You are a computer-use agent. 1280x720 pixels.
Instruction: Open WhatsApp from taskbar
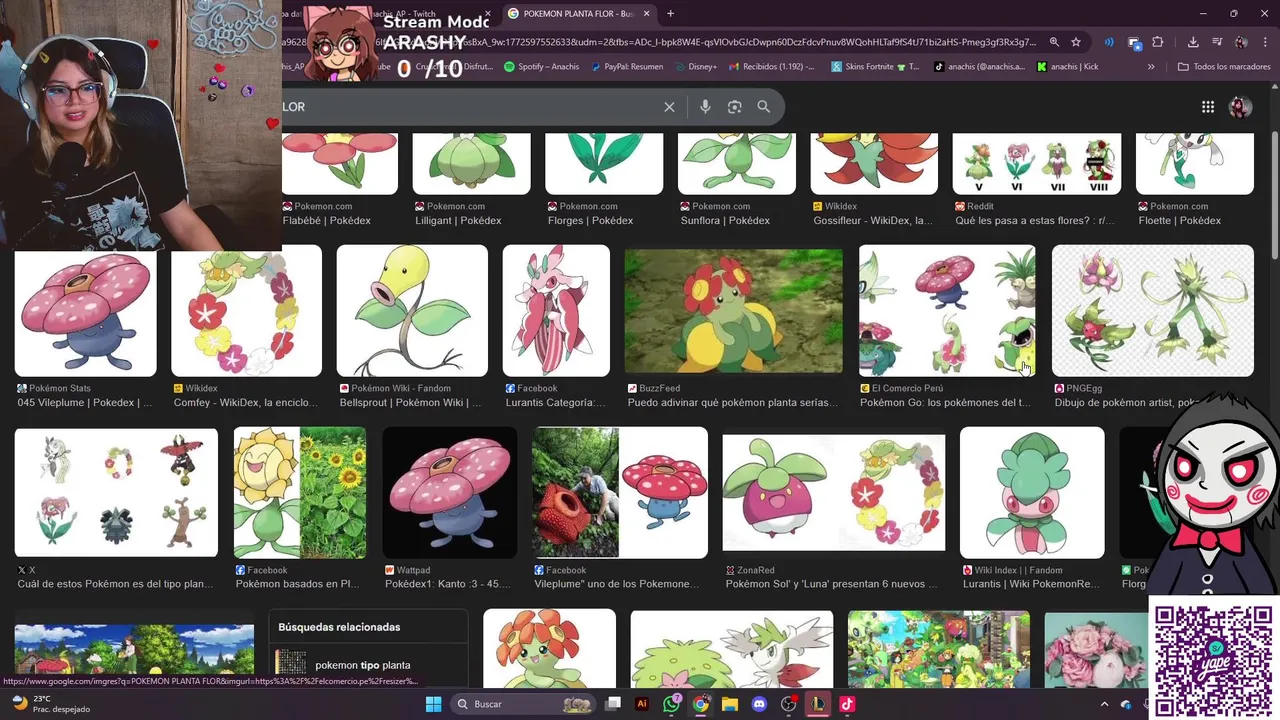(x=671, y=704)
